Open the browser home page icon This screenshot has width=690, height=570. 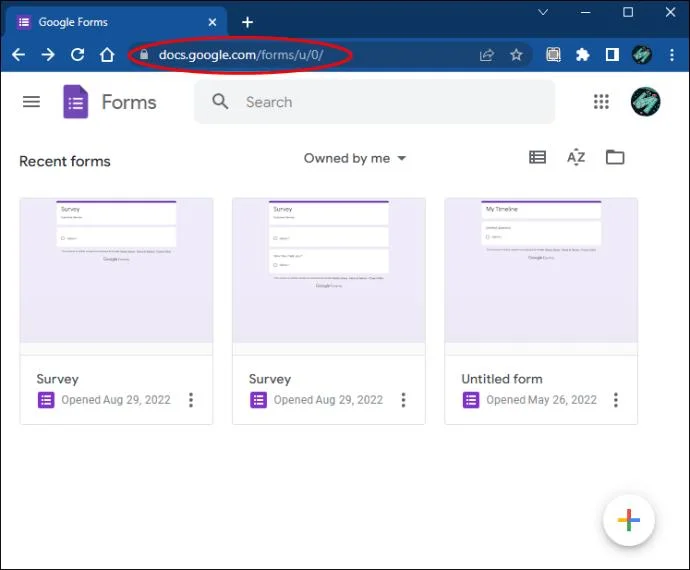point(107,55)
